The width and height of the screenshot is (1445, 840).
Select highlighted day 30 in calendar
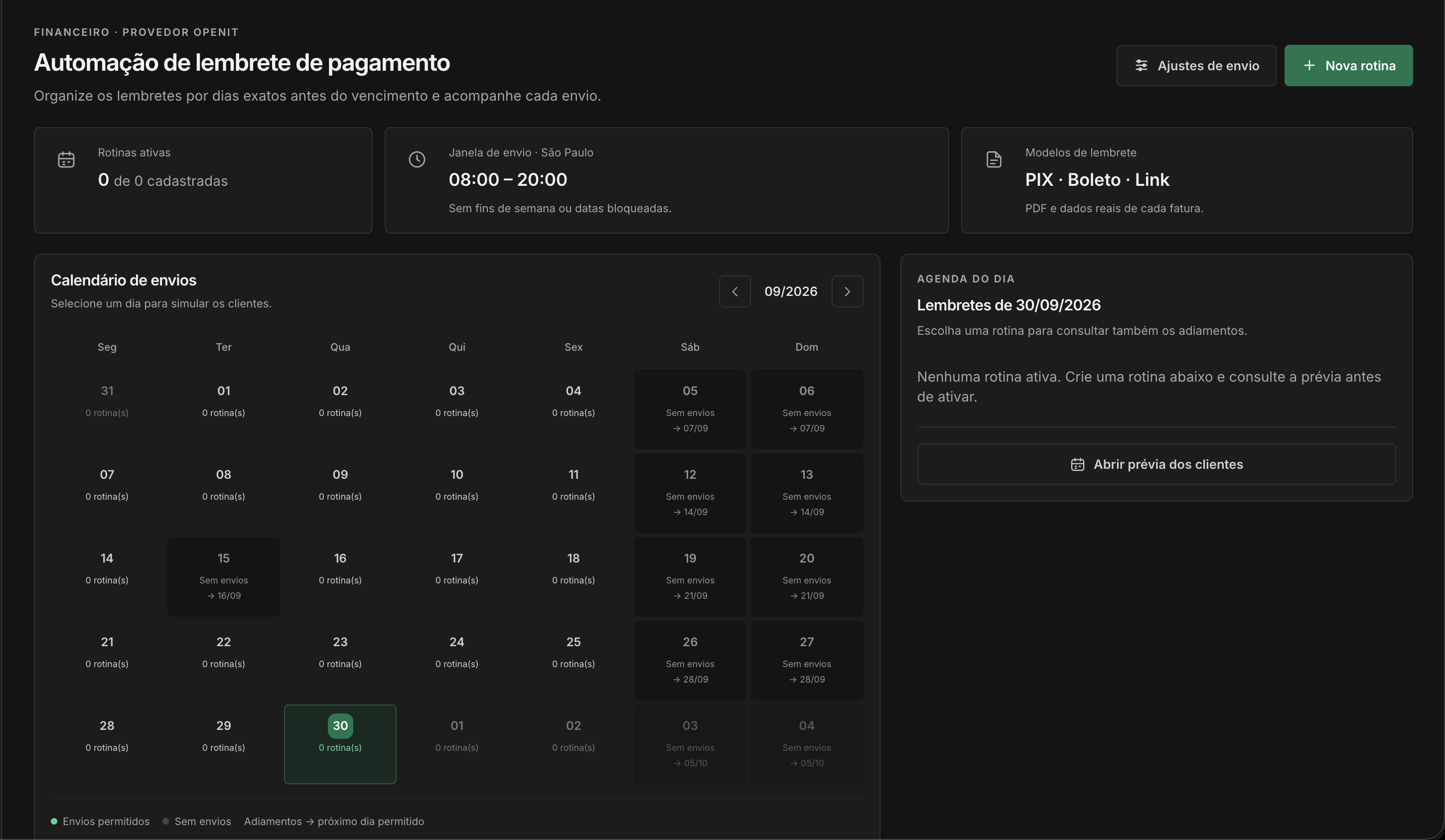pyautogui.click(x=340, y=744)
